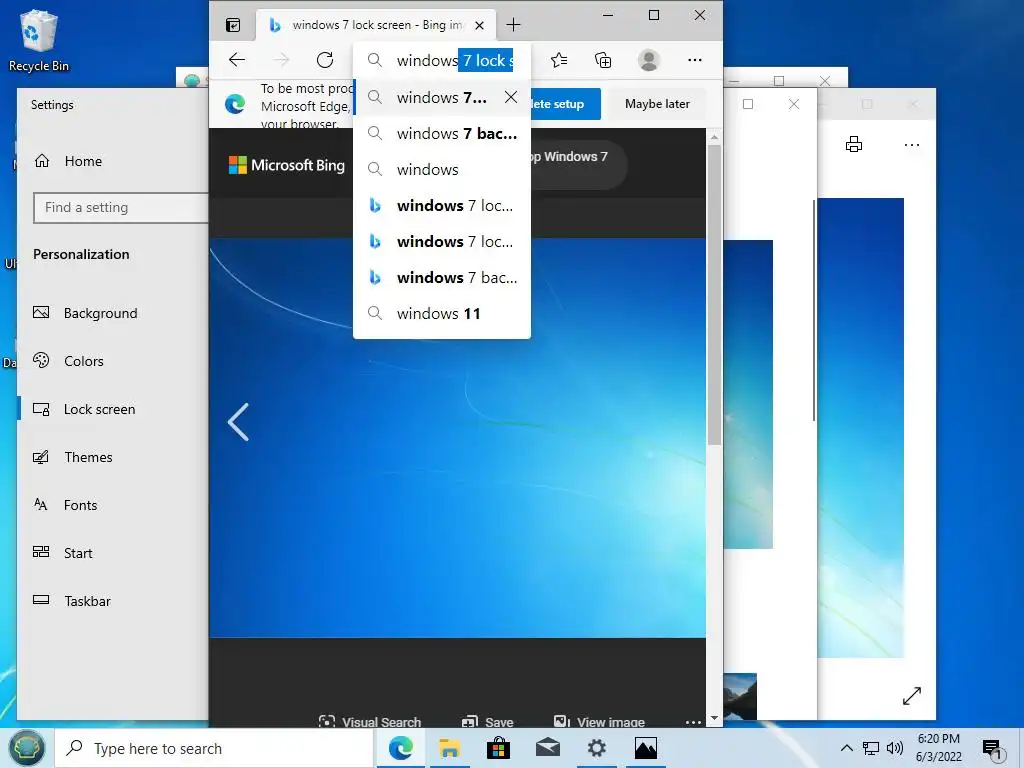Viewport: 1024px width, 768px height.
Task: Open the Edge Collections icon
Action: coord(603,60)
